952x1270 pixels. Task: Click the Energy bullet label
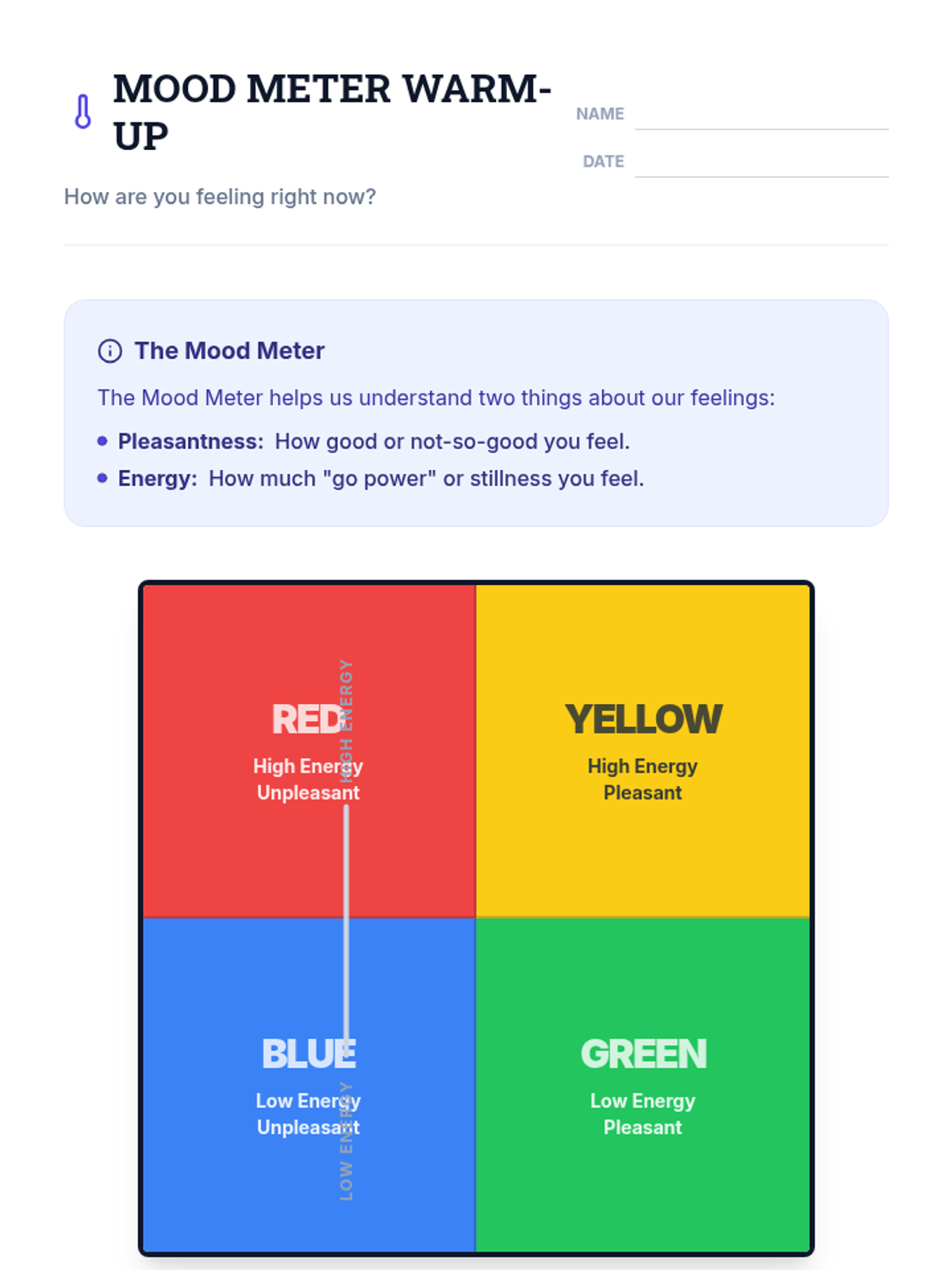pyautogui.click(x=157, y=479)
